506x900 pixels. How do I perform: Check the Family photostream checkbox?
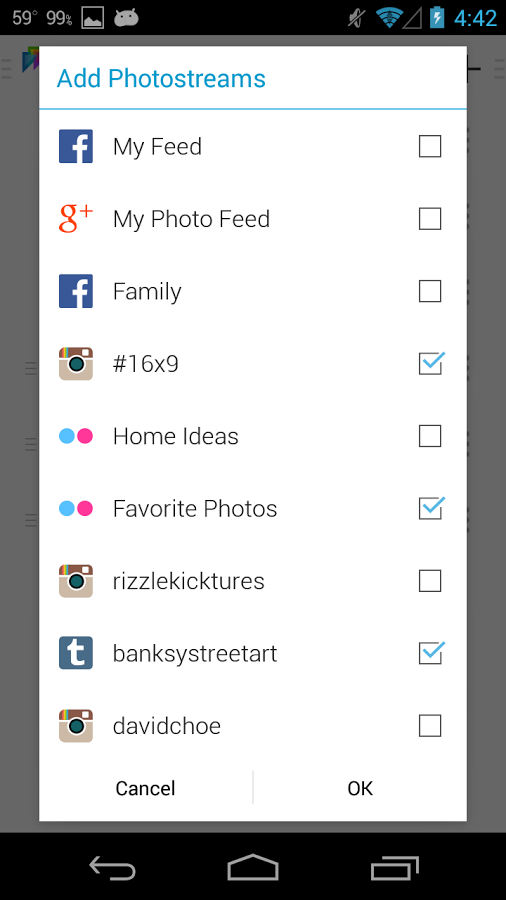coord(430,291)
